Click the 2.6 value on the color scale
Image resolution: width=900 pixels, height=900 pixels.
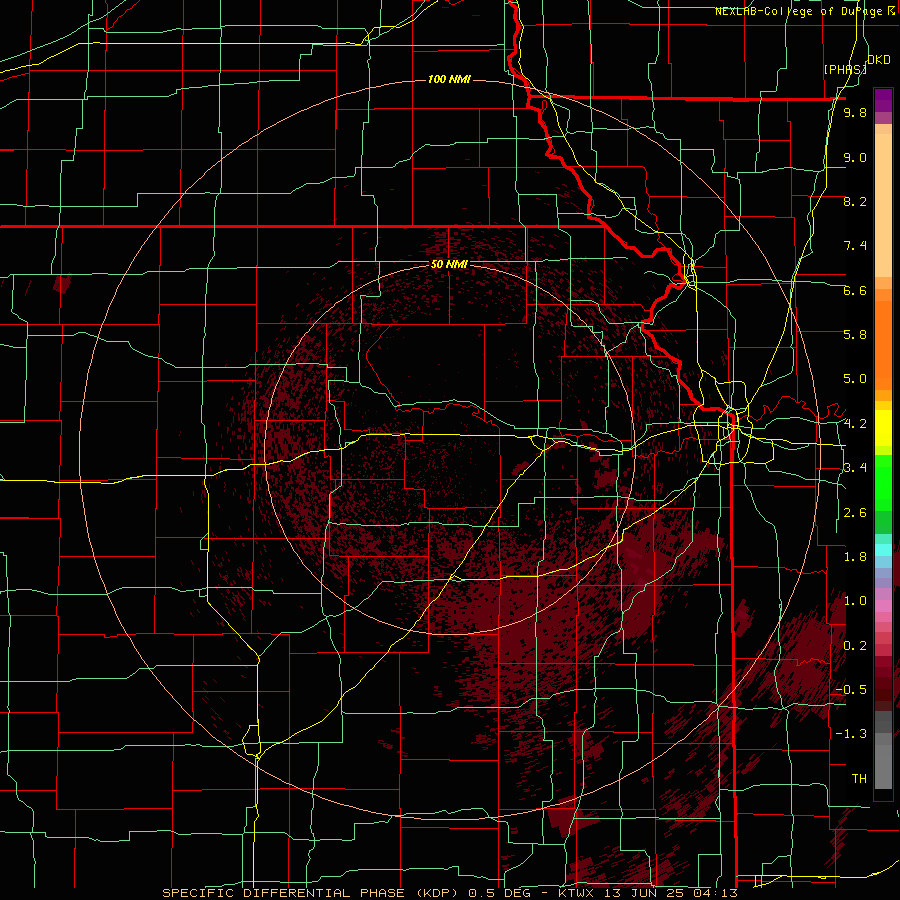point(855,513)
